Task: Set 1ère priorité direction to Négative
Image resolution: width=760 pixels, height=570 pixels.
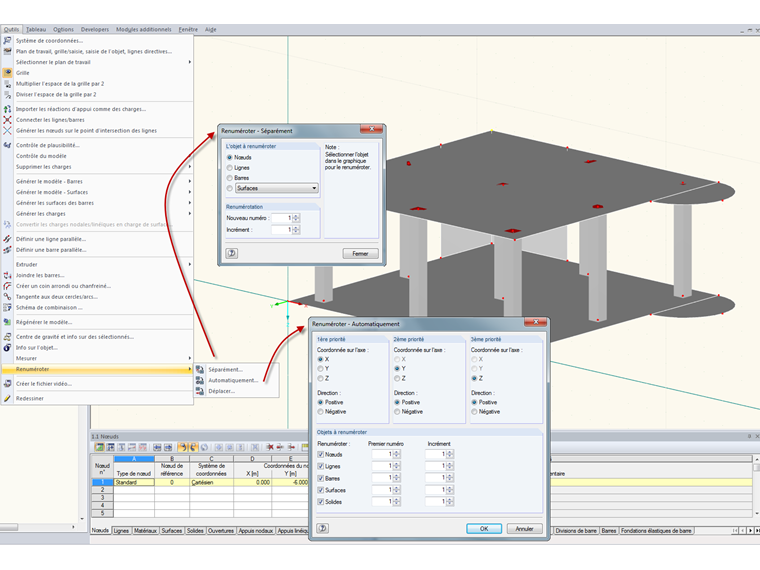Action: [320, 412]
